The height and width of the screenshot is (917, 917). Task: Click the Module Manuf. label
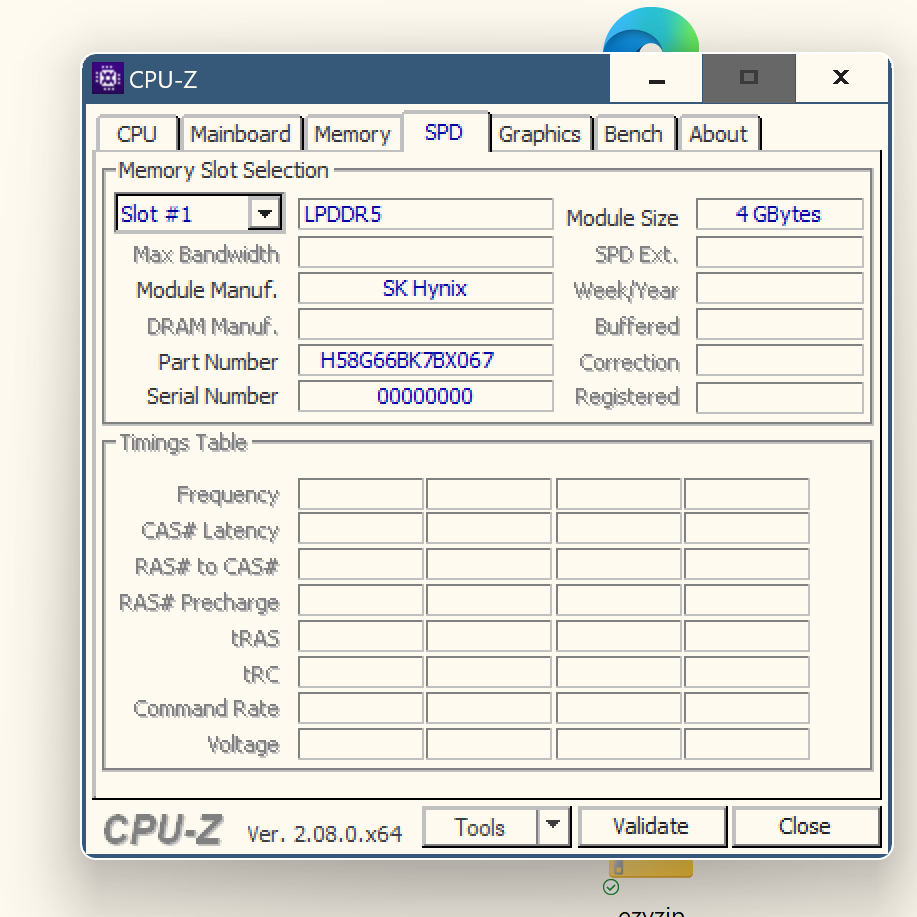[x=206, y=289]
